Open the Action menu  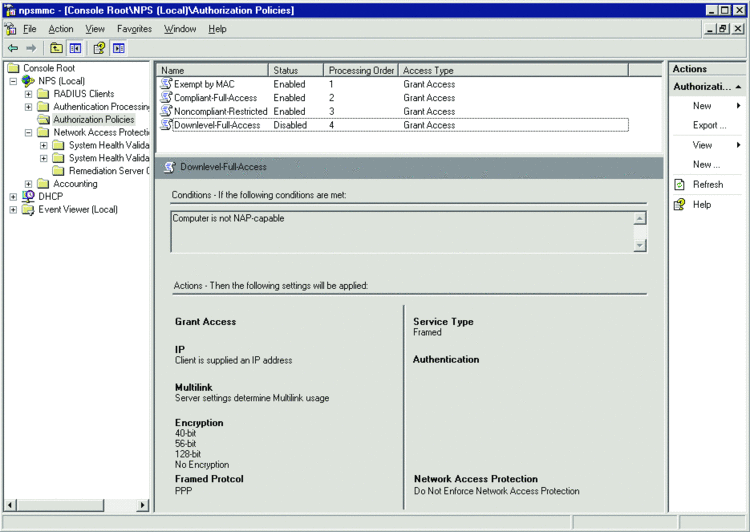pyautogui.click(x=61, y=29)
